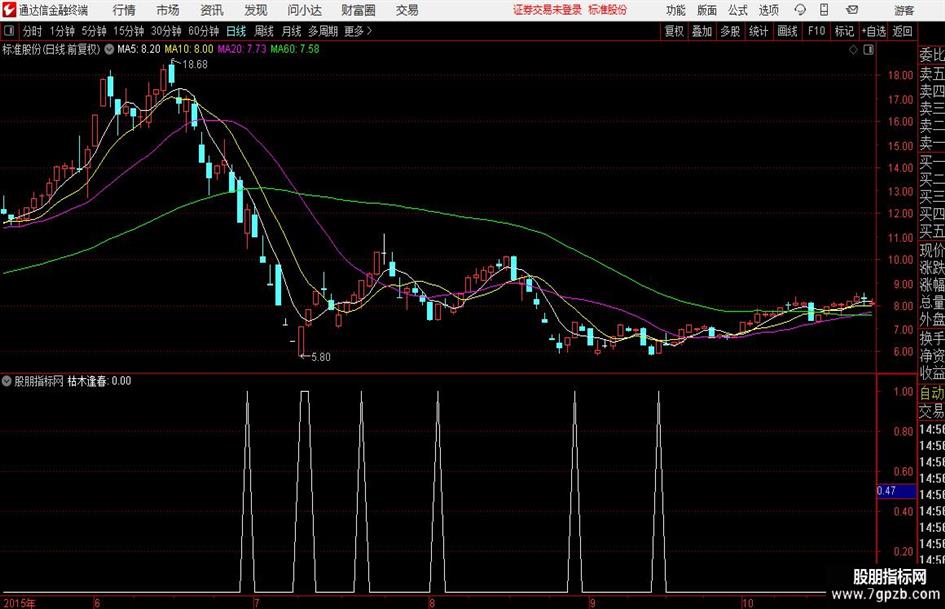Image resolution: width=945 pixels, height=609 pixels.
Task: Click the MA10: 8.00 indicator label
Action: [189, 49]
